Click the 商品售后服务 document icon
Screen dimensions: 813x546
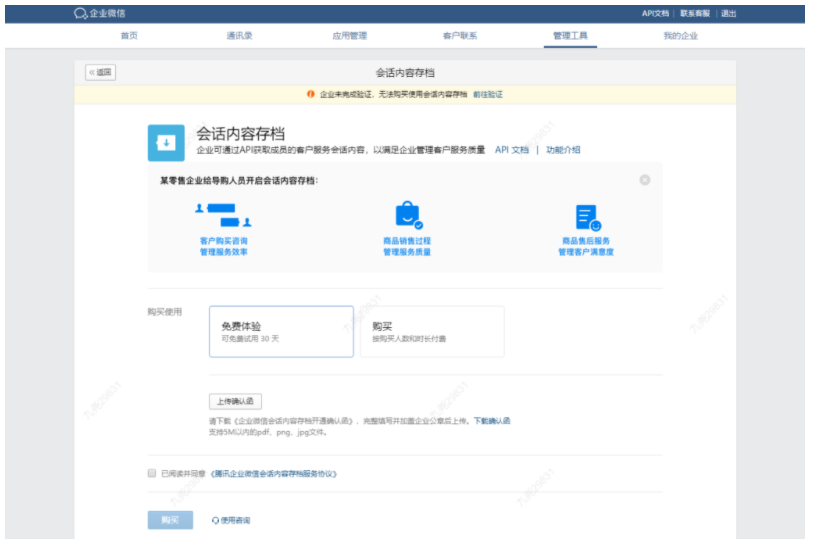[x=587, y=217]
